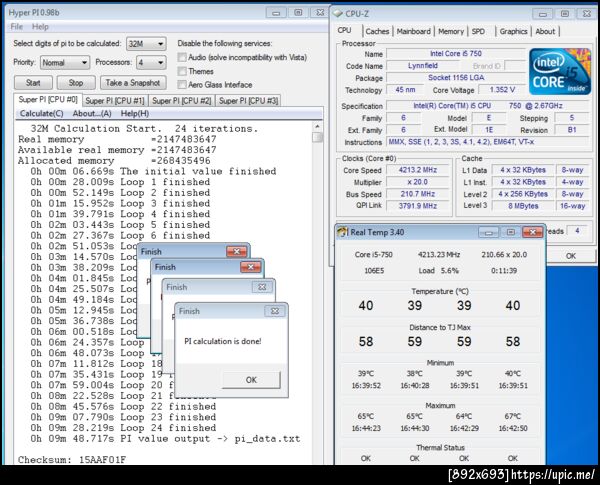This screenshot has height=485, width=600.
Task: Click the Bus Speed value 210.7 MHz
Action: pos(417,194)
